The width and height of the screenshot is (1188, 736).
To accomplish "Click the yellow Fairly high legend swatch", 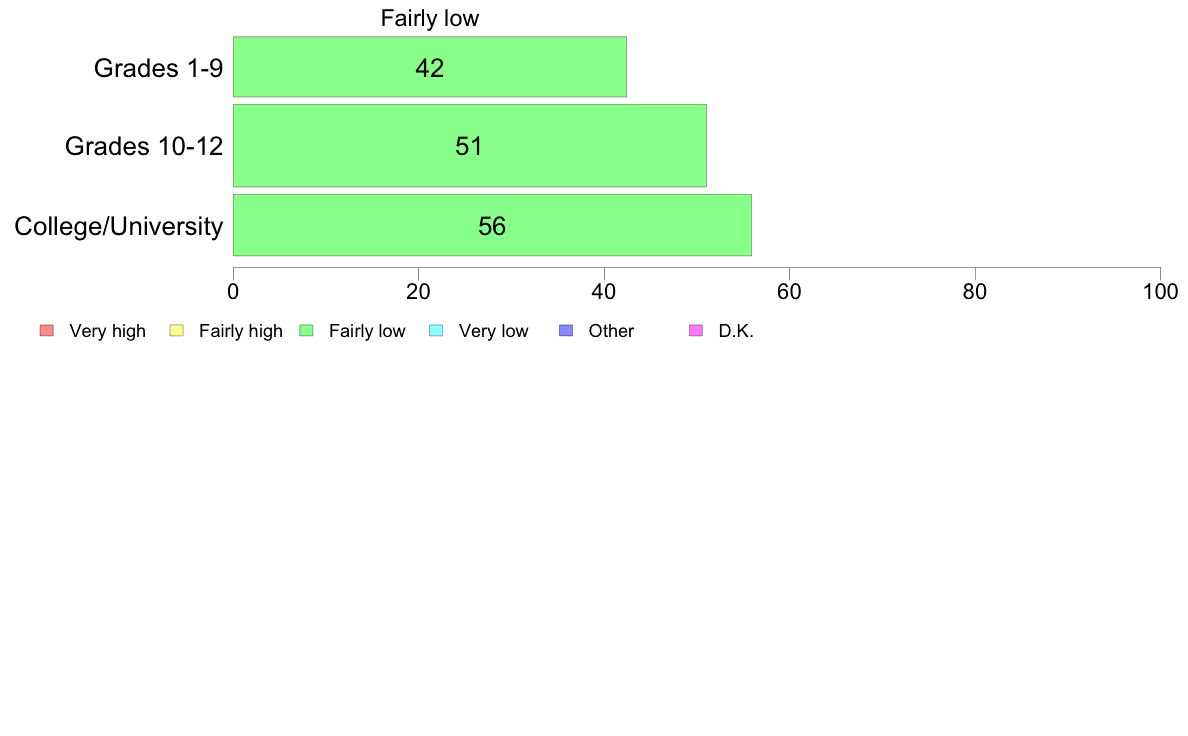I will click(177, 330).
